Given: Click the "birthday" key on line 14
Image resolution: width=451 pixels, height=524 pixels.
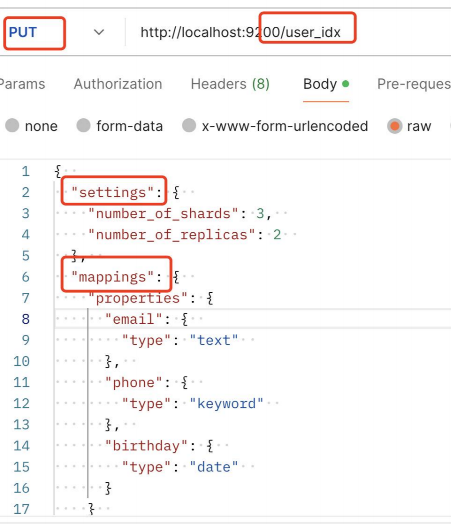Looking at the screenshot, I should point(146,446).
